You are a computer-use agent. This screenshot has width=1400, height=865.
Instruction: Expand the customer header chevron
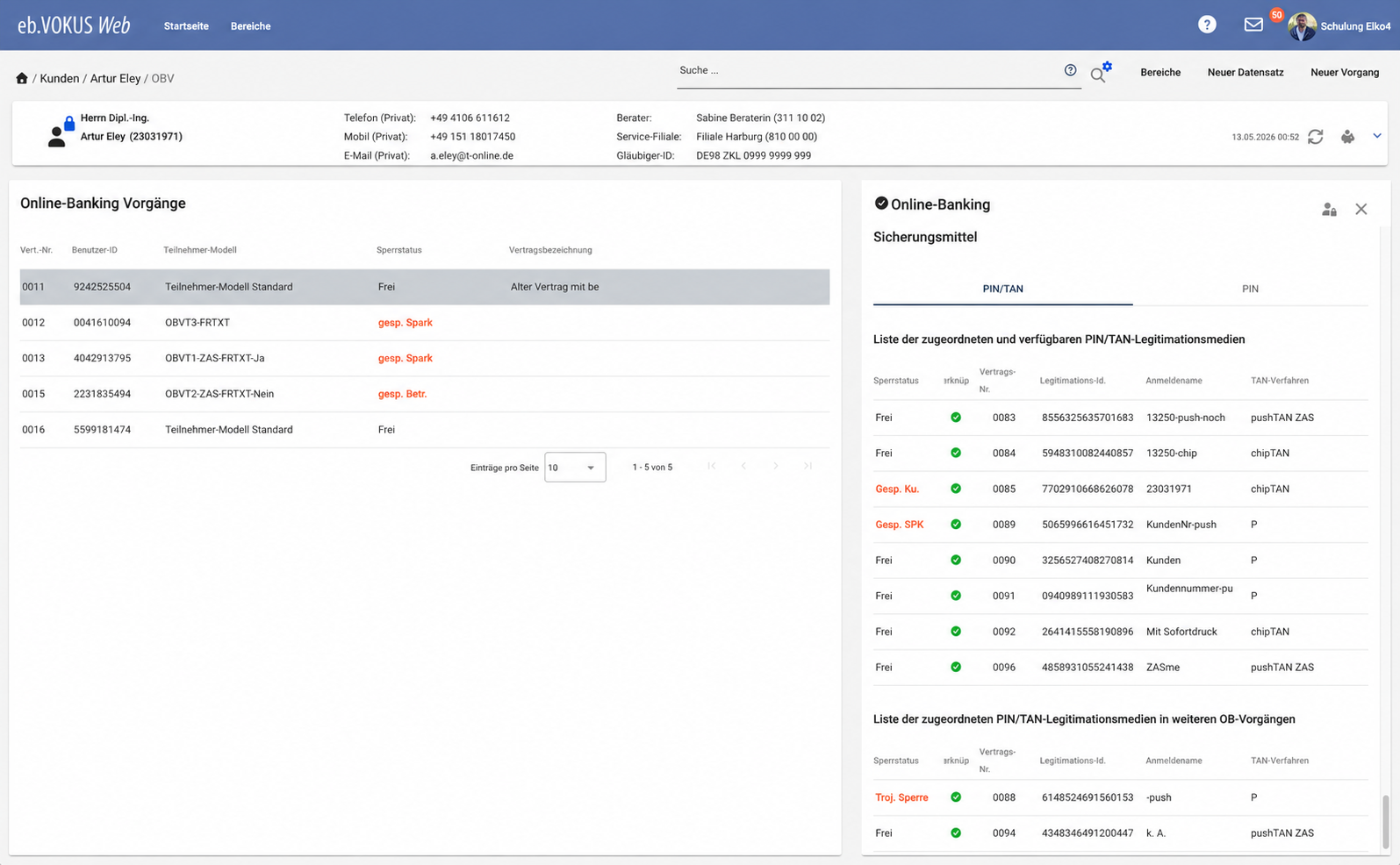click(x=1376, y=136)
